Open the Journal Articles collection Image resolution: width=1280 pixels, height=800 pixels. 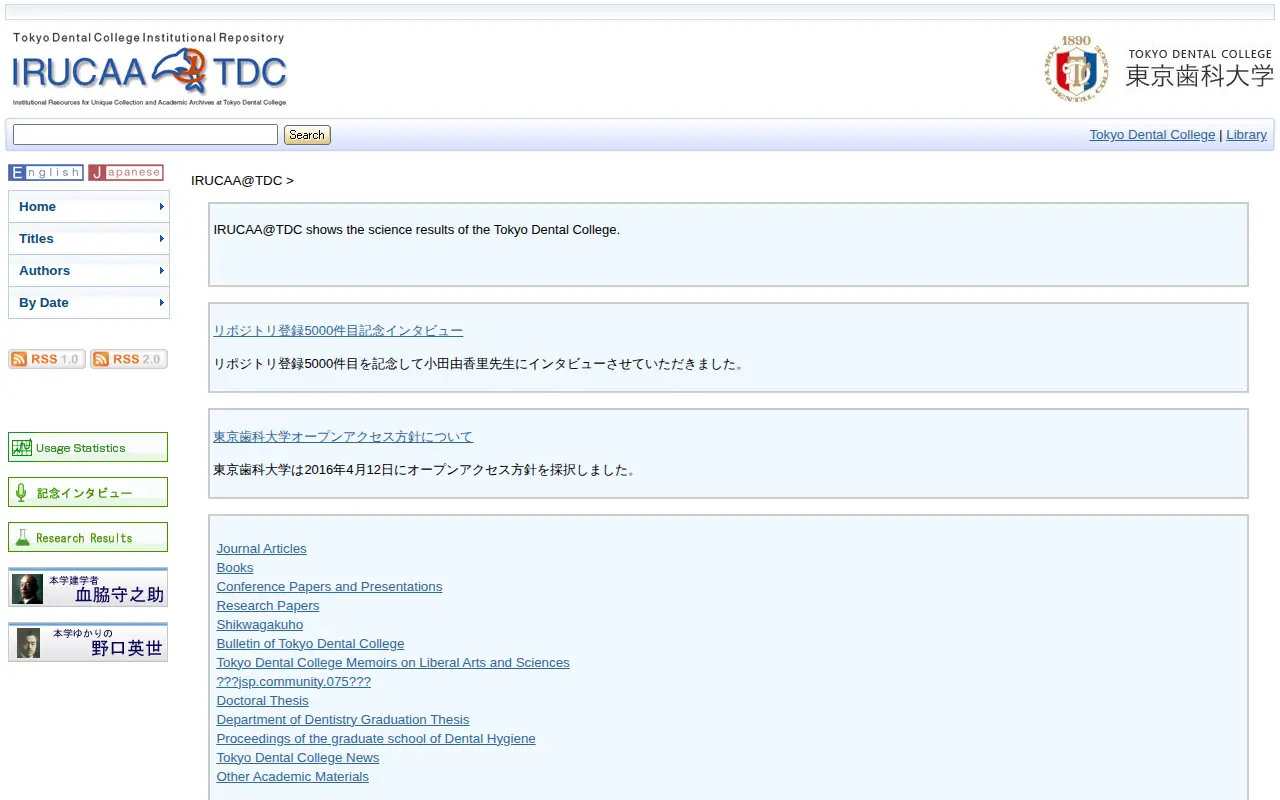[x=262, y=549]
